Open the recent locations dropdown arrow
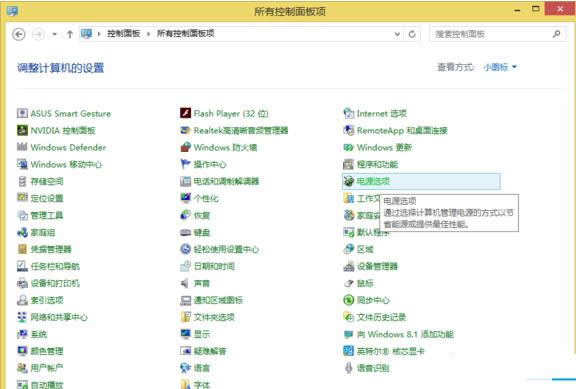Screen dimensions: 576x389 [x=55, y=34]
